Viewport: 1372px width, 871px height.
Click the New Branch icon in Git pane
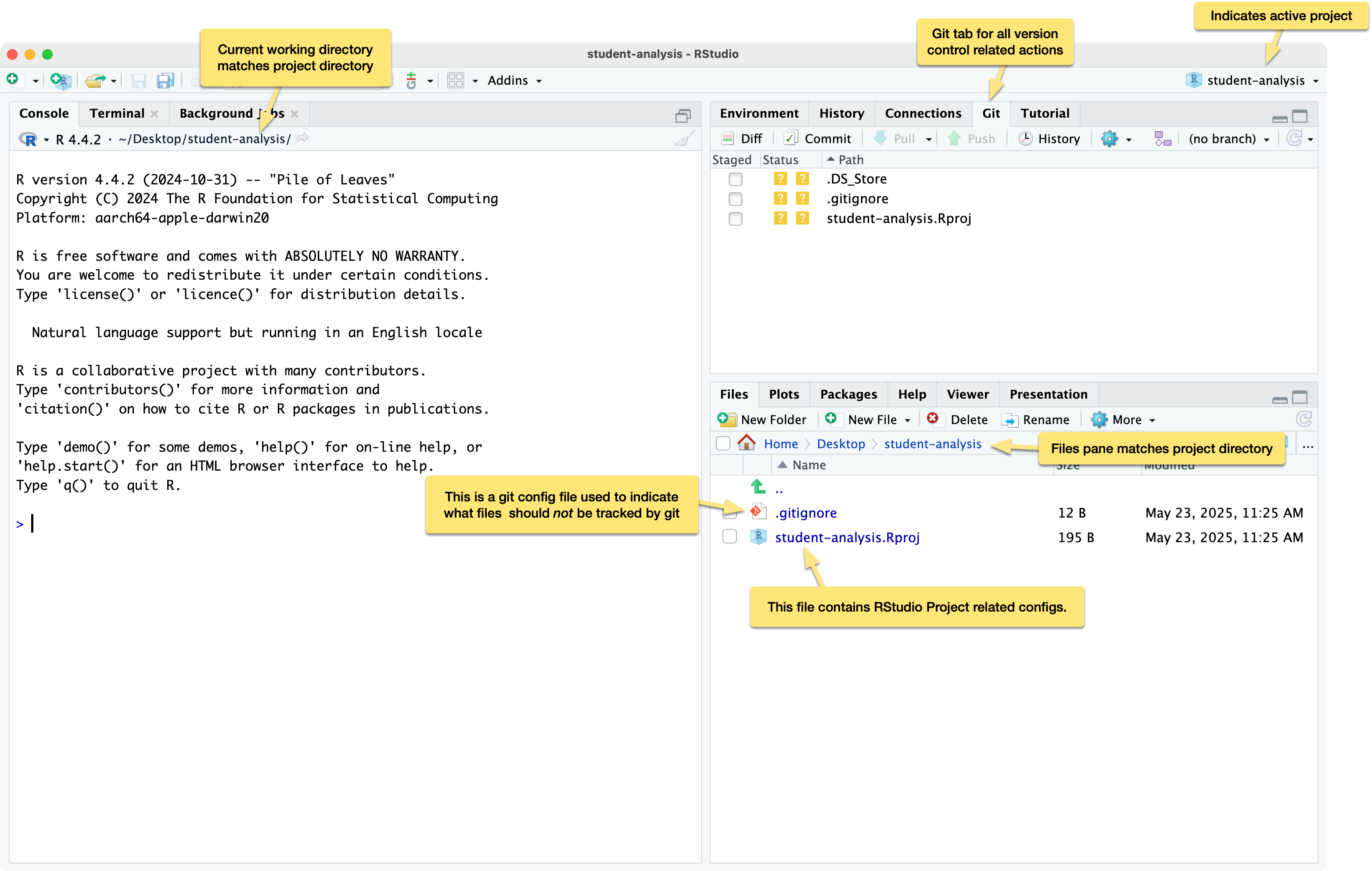(x=1162, y=139)
